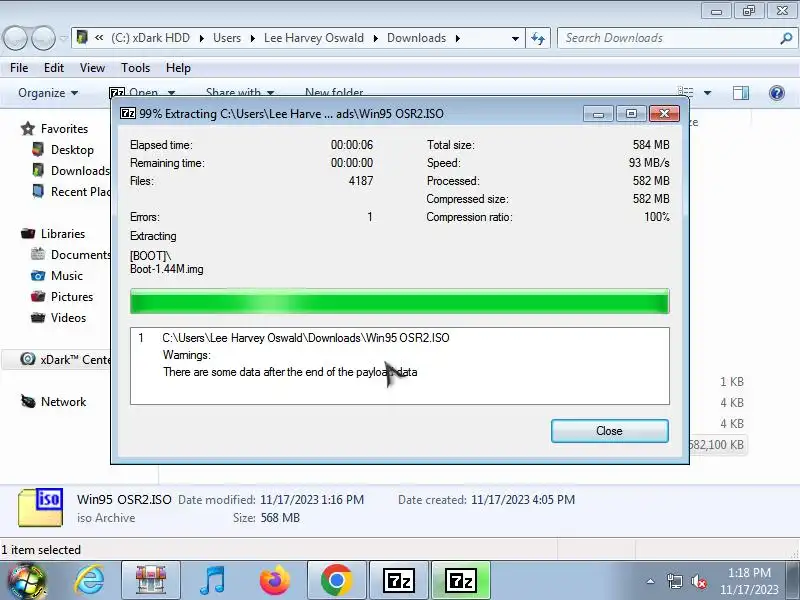The height and width of the screenshot is (600, 800).
Task: Click the change view icon in Explorer
Action: point(685,92)
